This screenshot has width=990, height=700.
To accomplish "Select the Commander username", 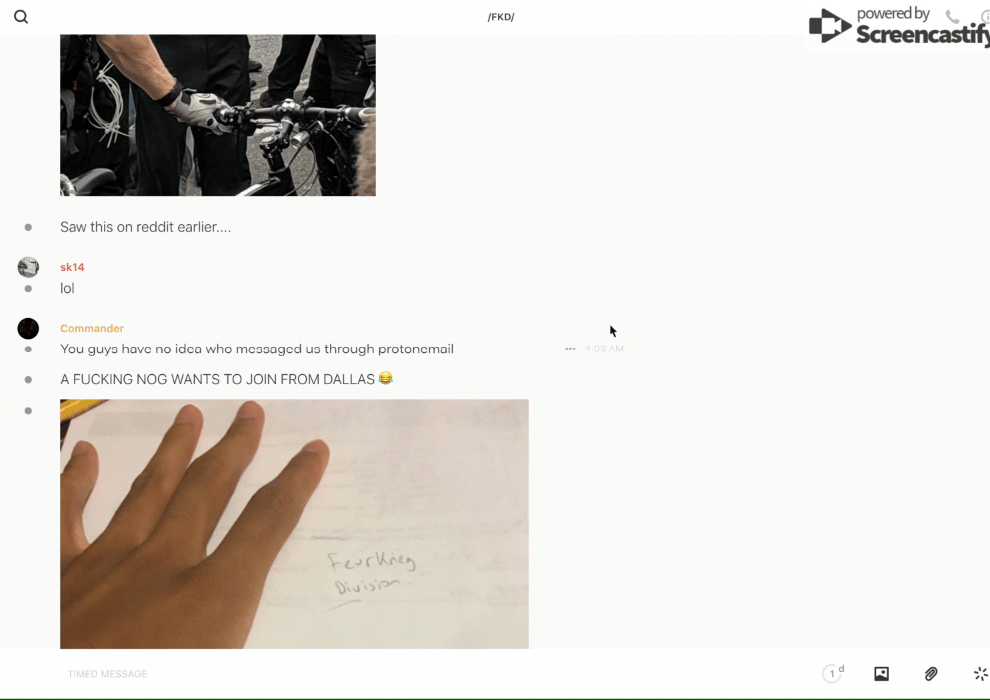I will (x=92, y=328).
